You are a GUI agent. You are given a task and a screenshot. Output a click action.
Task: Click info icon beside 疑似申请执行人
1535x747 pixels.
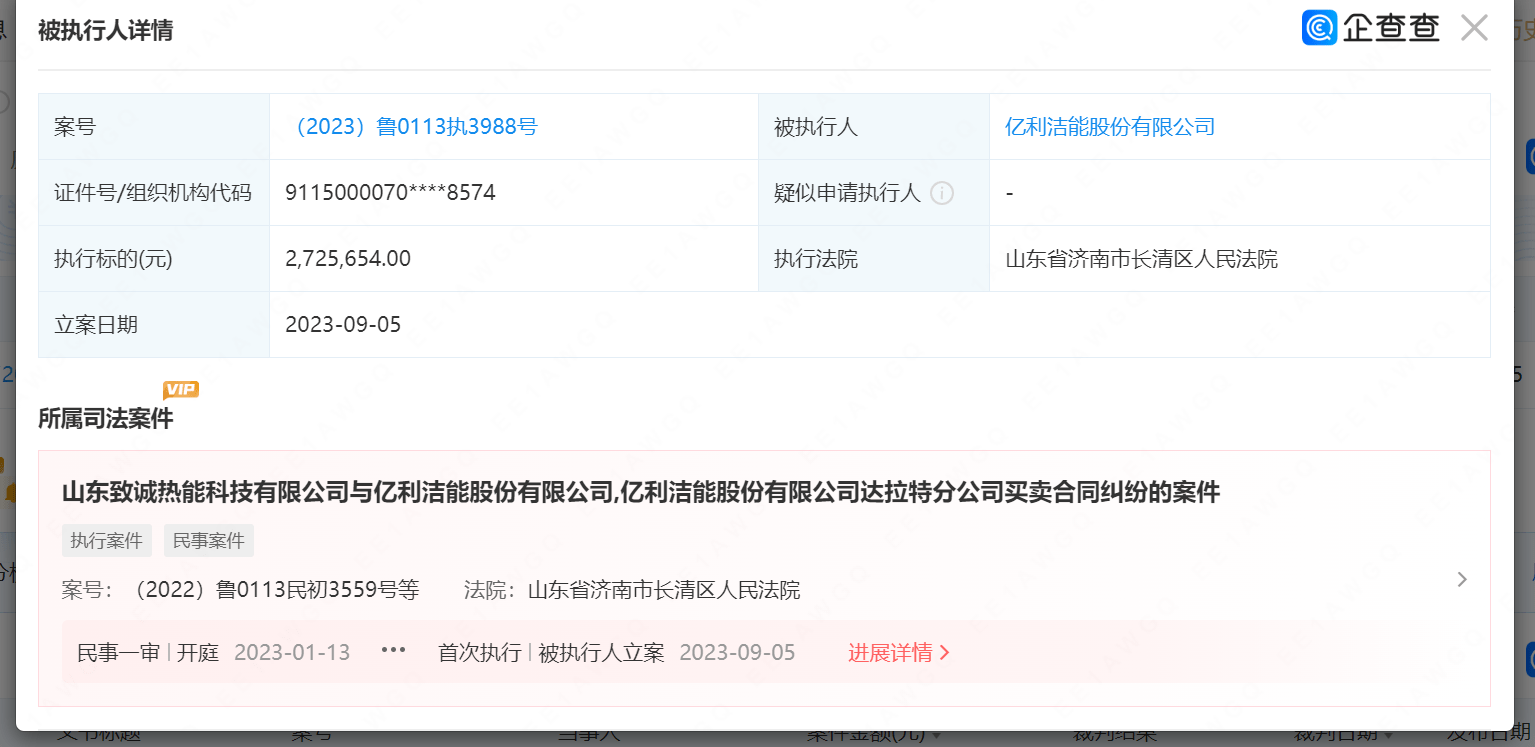tap(941, 193)
